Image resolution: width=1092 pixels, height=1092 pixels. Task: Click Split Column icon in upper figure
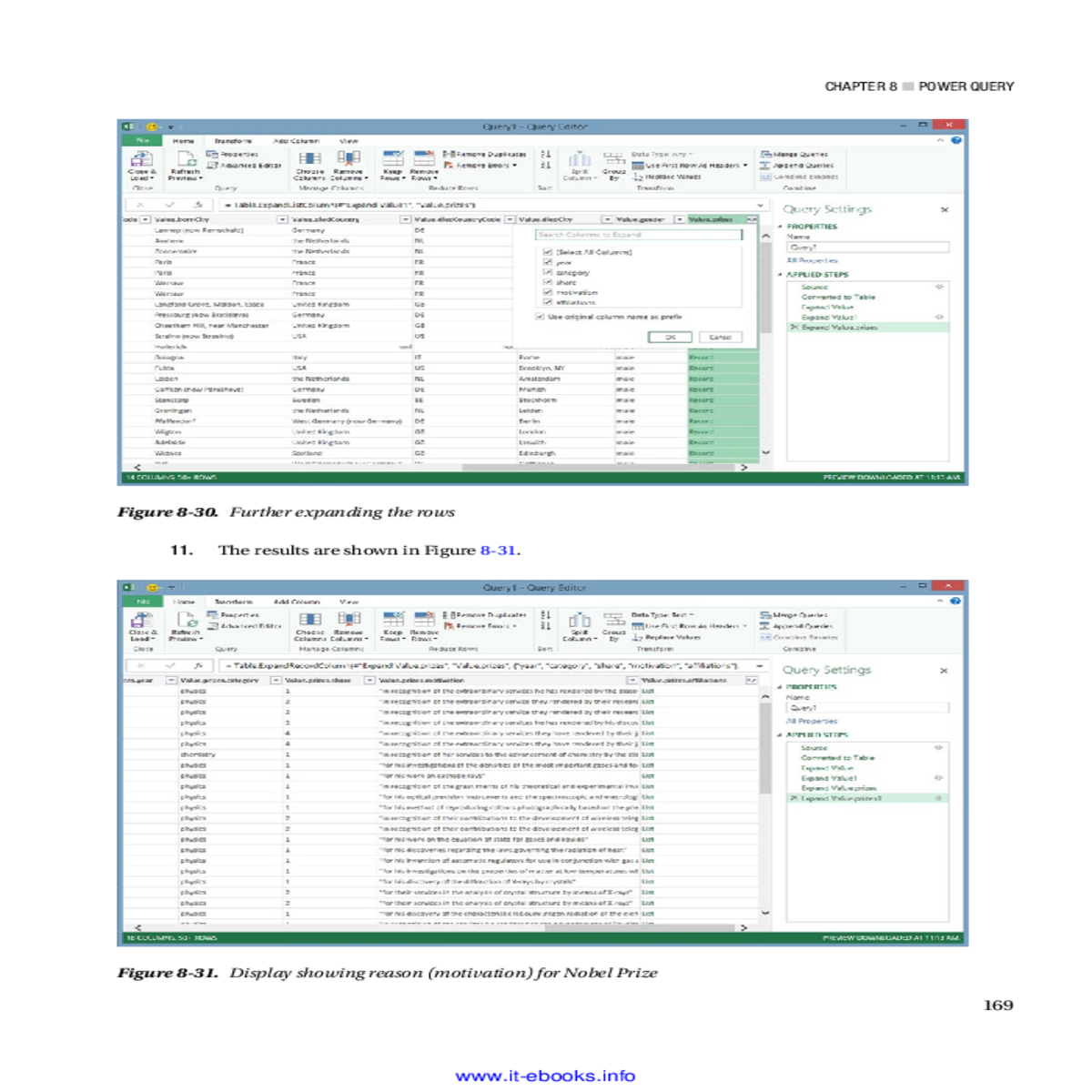point(580,159)
